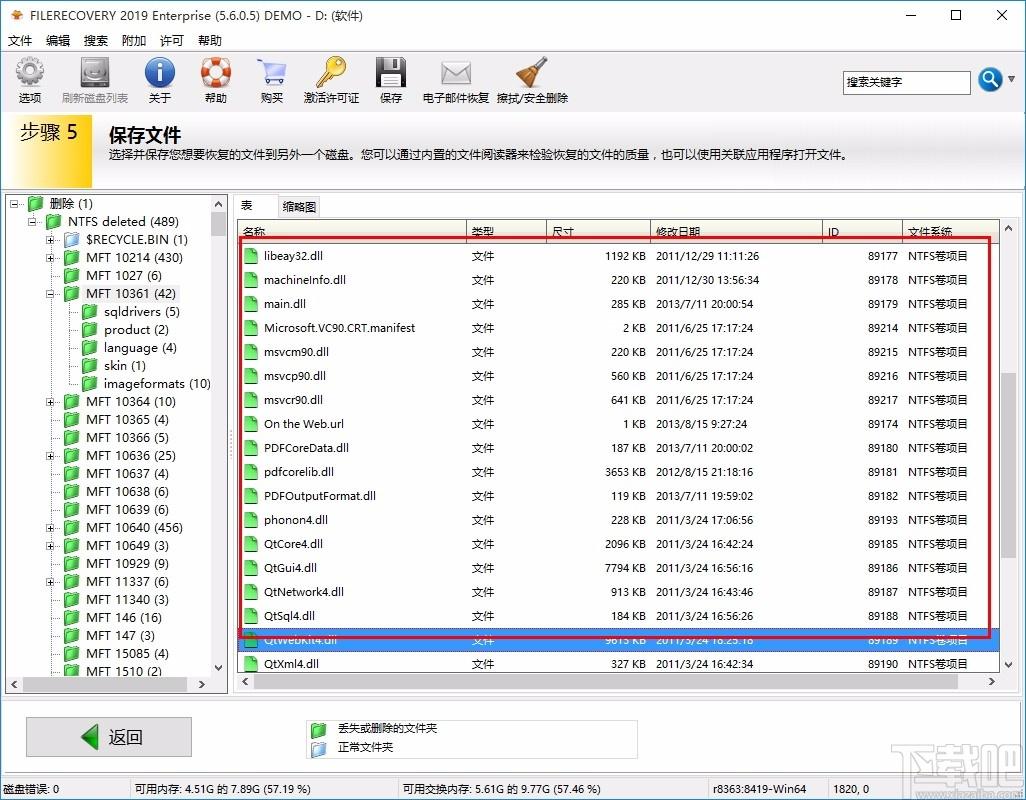This screenshot has width=1026, height=800.
Task: Sort by the 文件系统 column header
Action: tap(950, 231)
